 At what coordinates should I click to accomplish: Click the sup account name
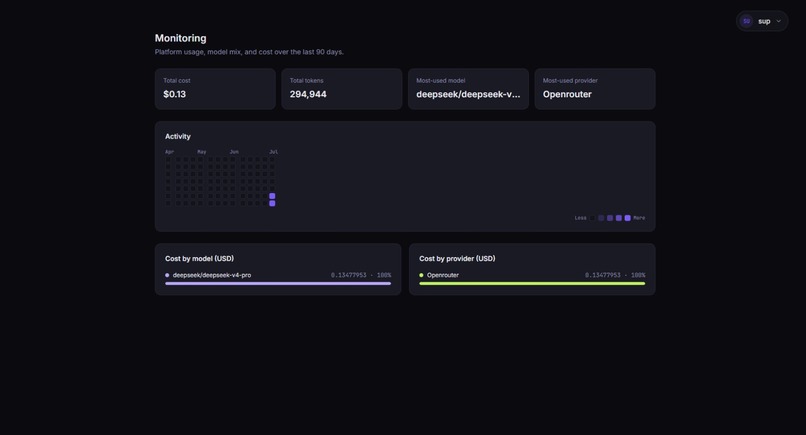pyautogui.click(x=764, y=21)
